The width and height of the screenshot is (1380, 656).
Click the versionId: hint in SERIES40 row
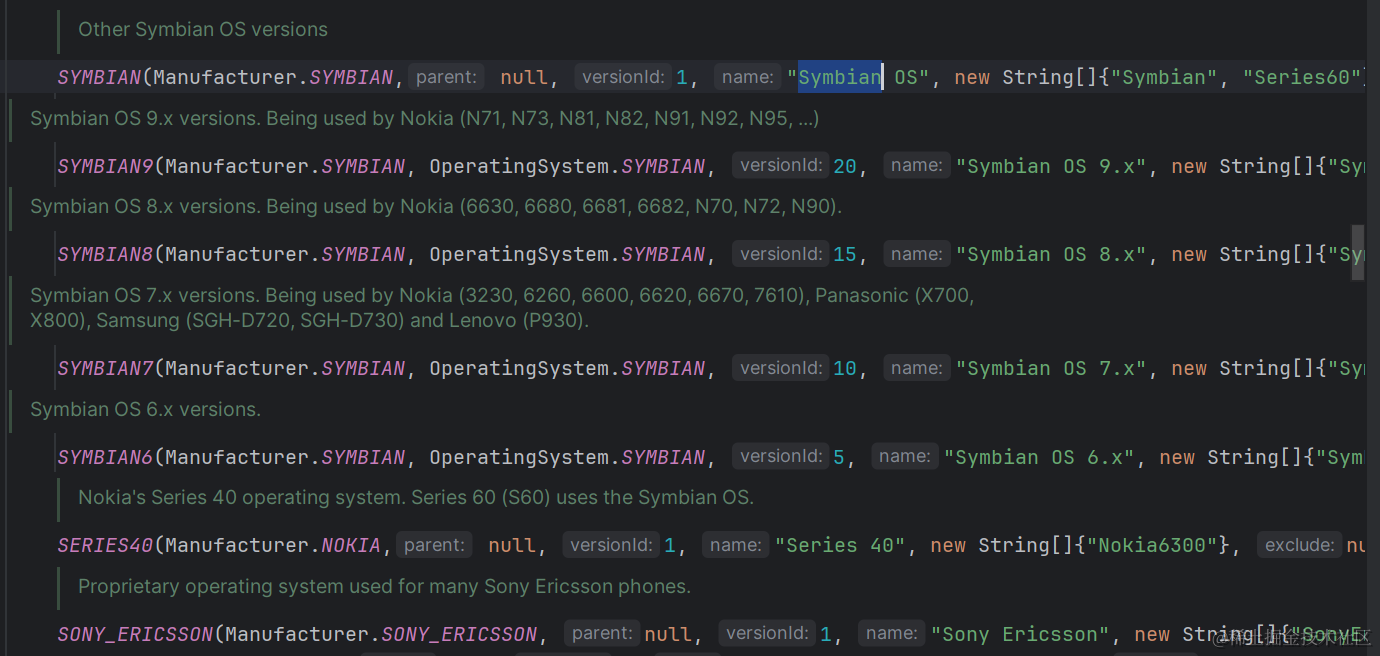[611, 545]
